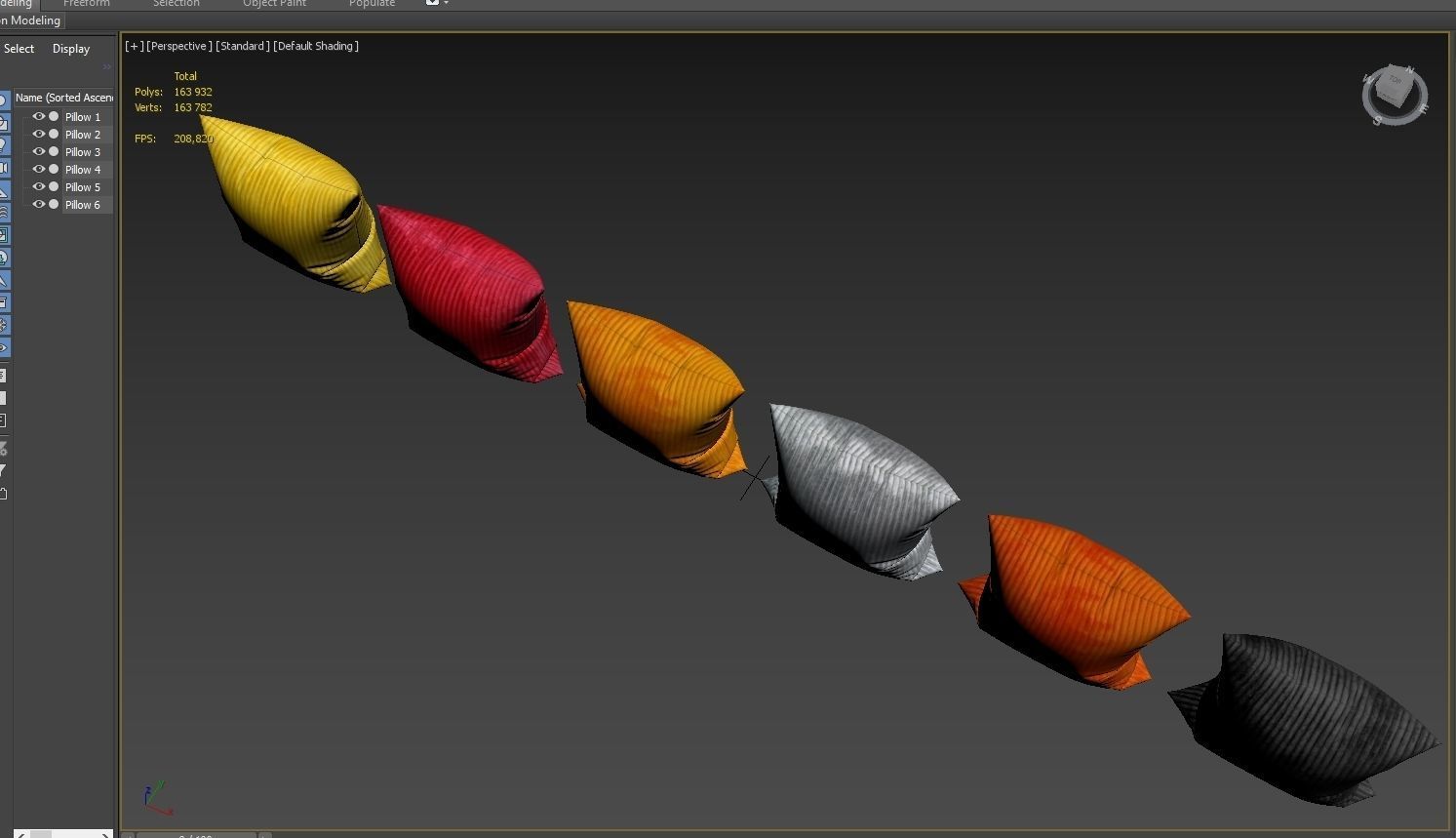Select Pillow 4 in the scene explorer
This screenshot has height=838, width=1456.
click(x=83, y=170)
